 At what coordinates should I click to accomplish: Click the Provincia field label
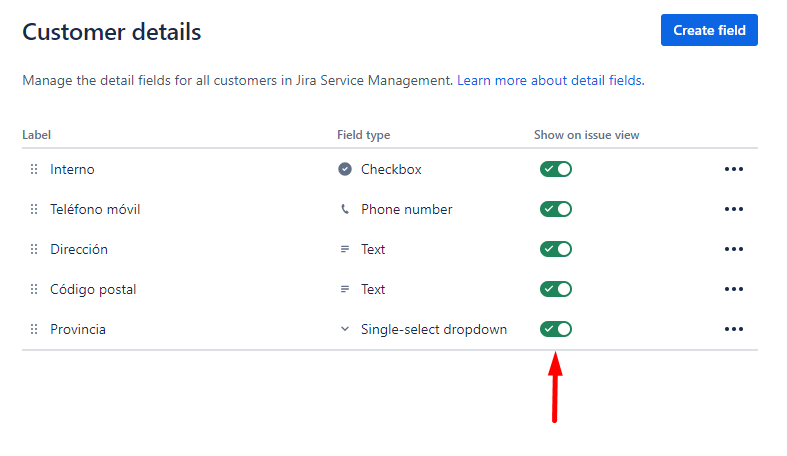click(x=78, y=329)
